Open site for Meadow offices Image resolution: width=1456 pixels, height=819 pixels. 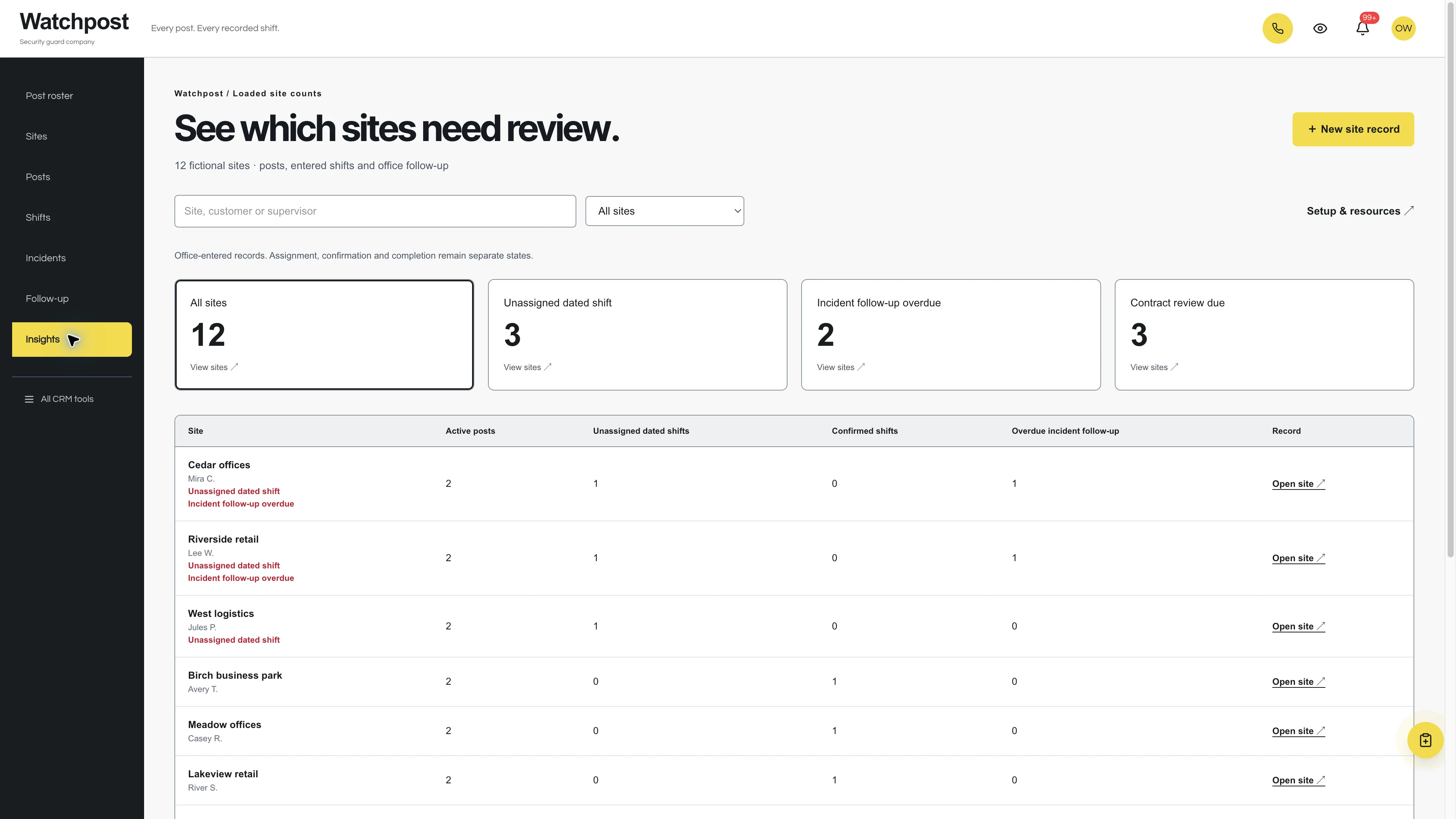point(1298,731)
